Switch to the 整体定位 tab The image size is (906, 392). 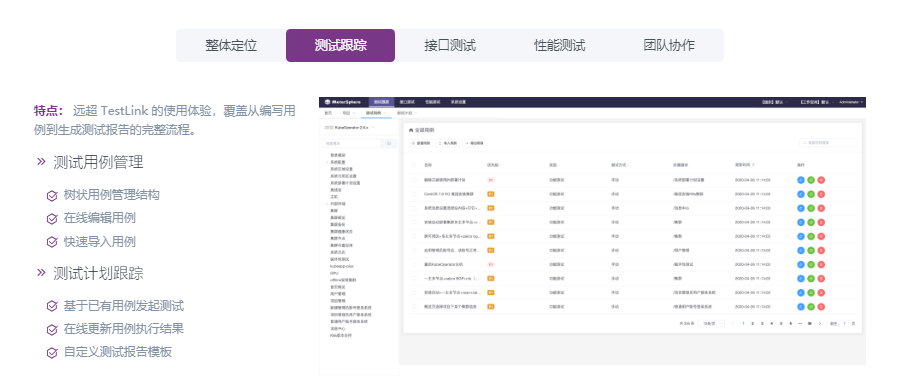(x=231, y=46)
